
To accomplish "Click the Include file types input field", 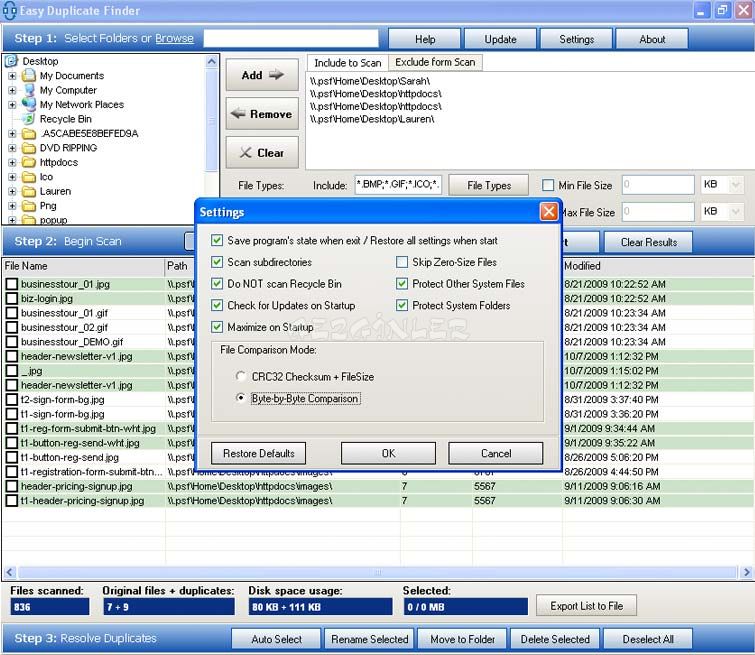I will click(398, 185).
